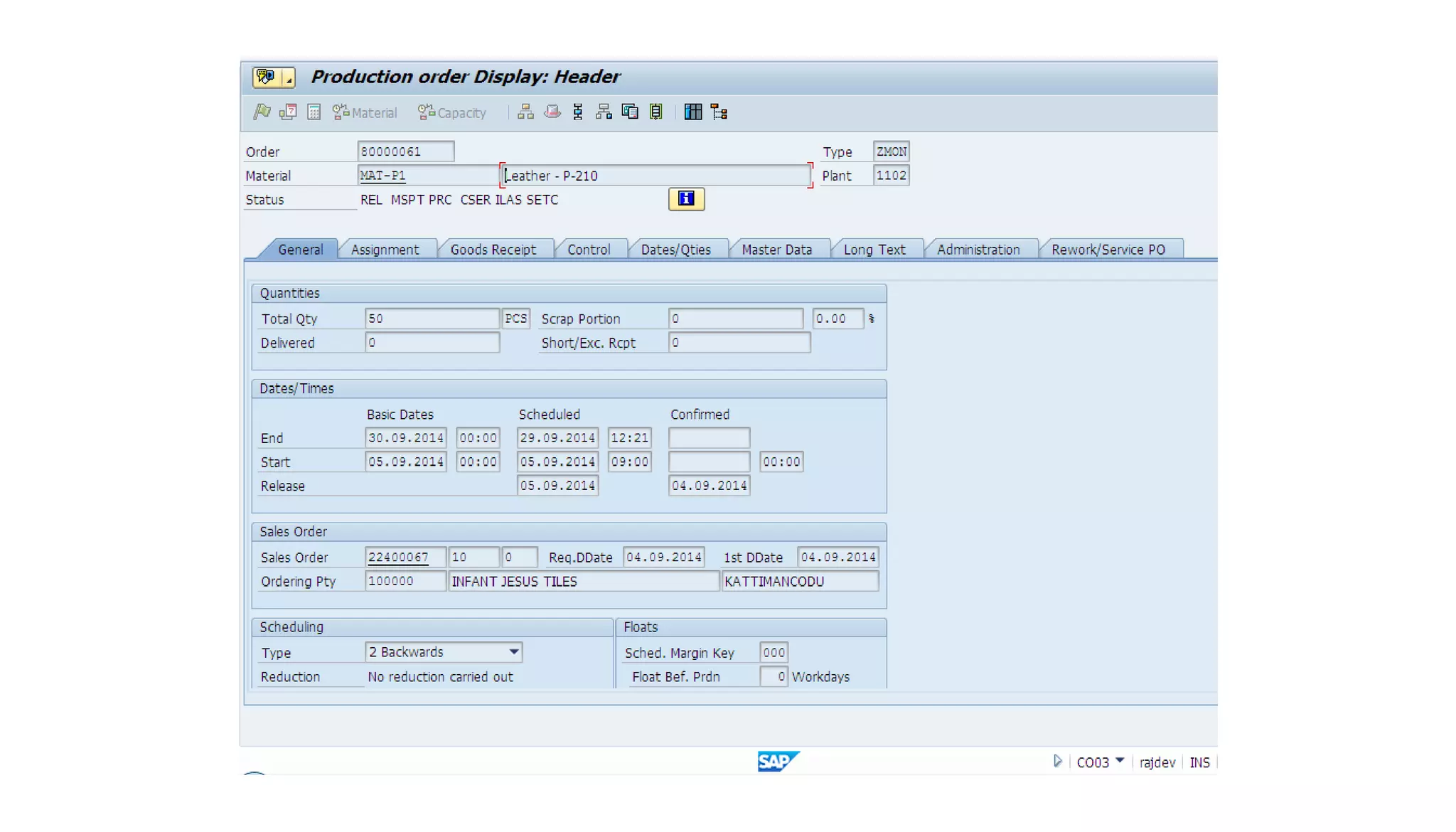Screen dimensions: 1456x832
Task: Click the costing calculator icon
Action: [x=314, y=112]
